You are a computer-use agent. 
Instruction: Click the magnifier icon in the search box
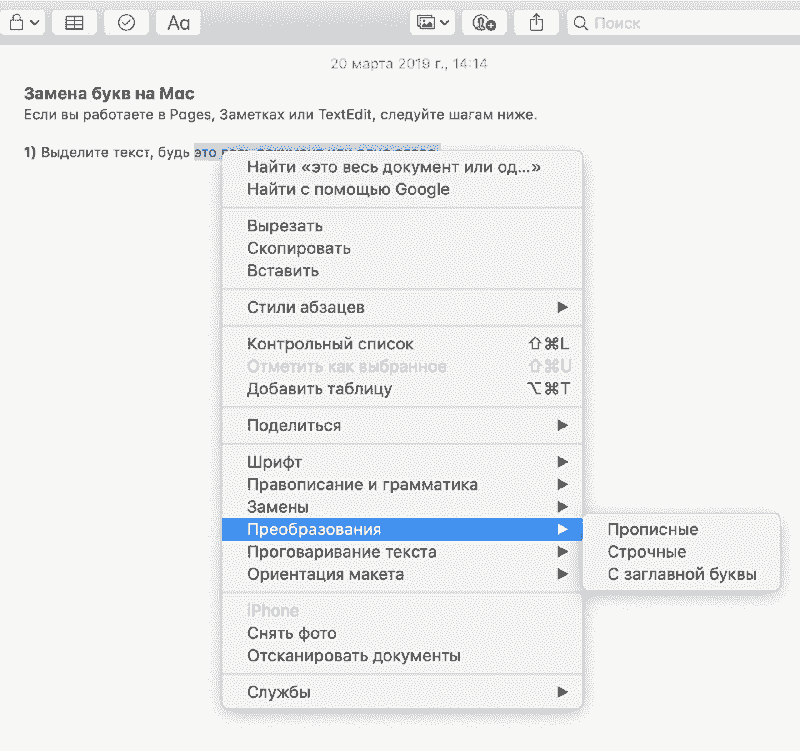(x=580, y=22)
